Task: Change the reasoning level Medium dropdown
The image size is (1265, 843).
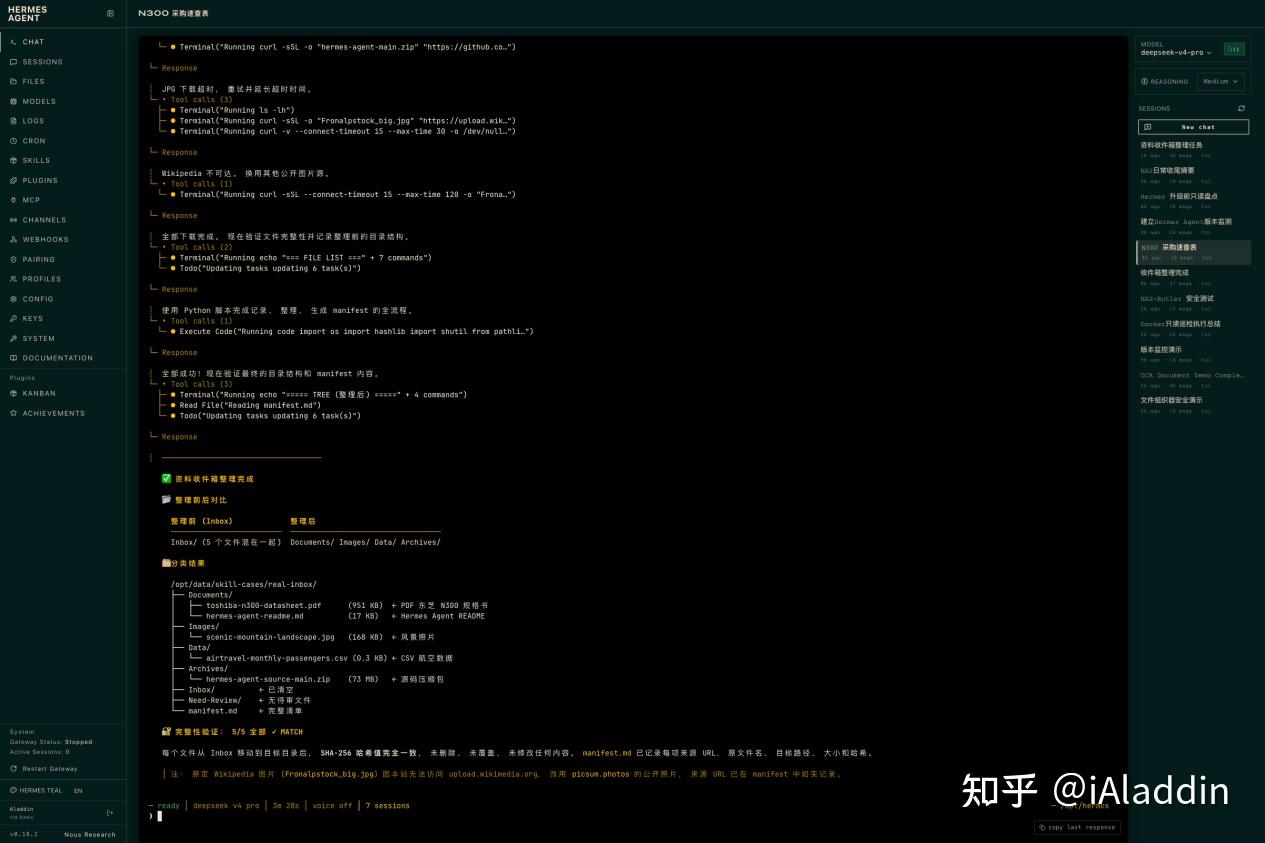Action: tap(1220, 82)
